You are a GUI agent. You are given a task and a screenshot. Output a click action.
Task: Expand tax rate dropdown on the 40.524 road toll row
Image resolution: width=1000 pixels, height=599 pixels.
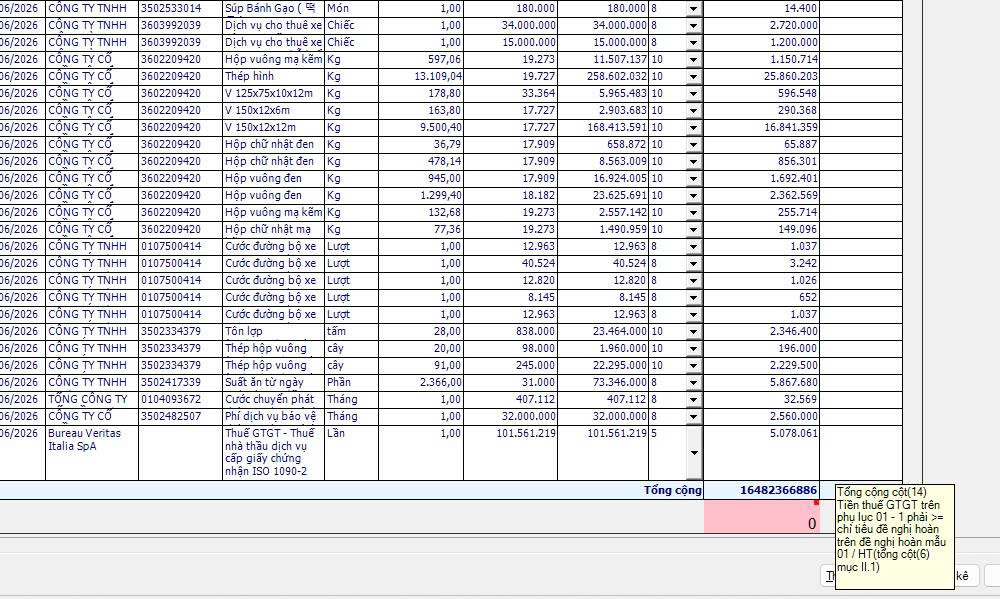coord(693,263)
